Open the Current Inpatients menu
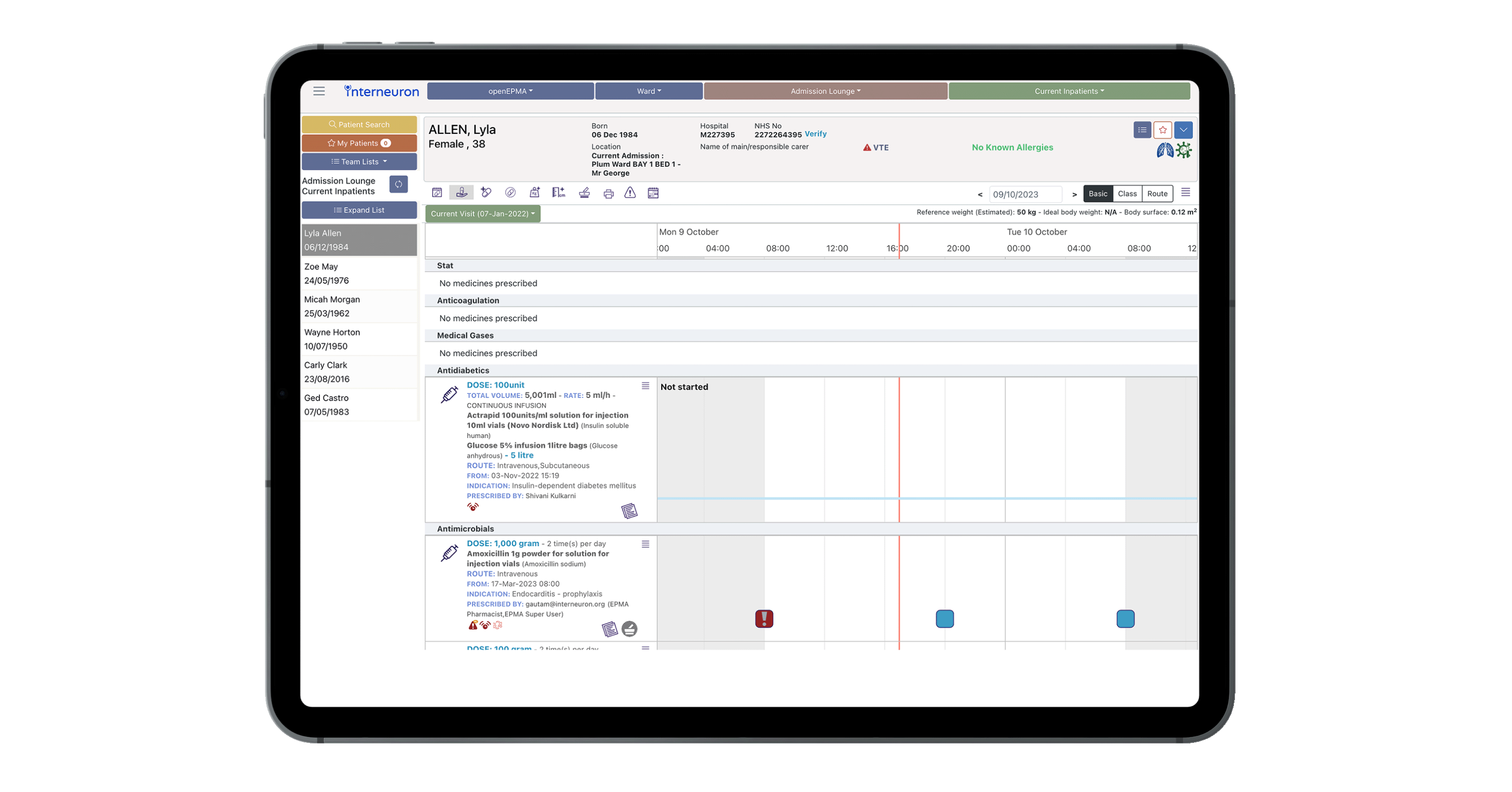Screen dimensions: 1512x792 point(1069,91)
